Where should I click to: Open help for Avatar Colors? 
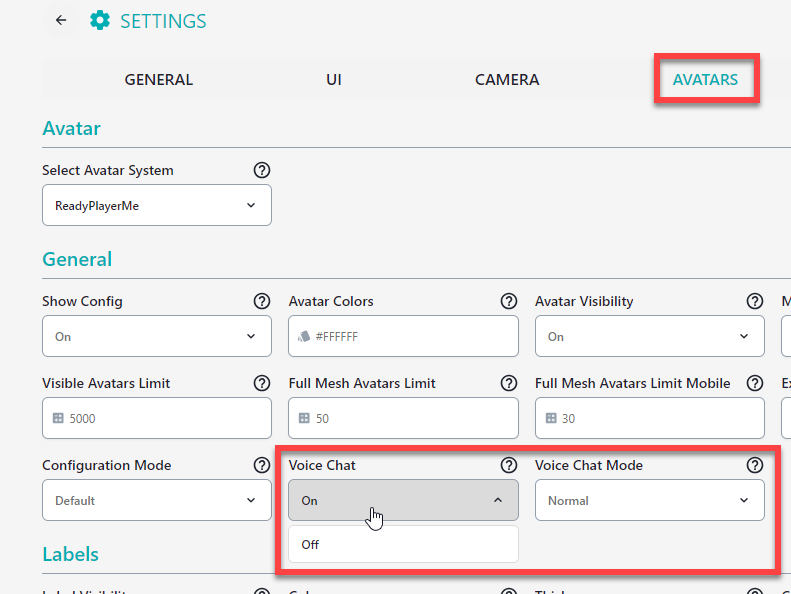pyautogui.click(x=508, y=301)
